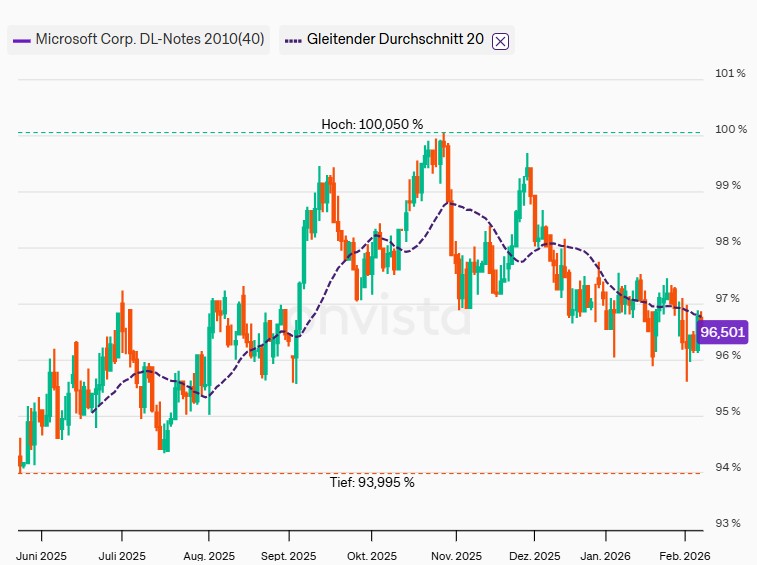757x565 pixels.
Task: Remove the Gleitender Durchschnitt 20 indicator
Action: tap(501, 41)
